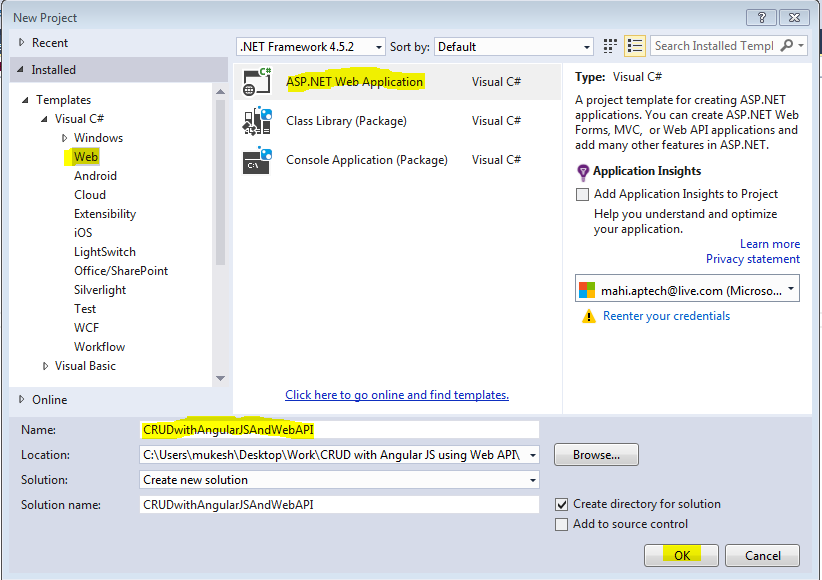
Task: Select the Extensibility template category
Action: 105,213
